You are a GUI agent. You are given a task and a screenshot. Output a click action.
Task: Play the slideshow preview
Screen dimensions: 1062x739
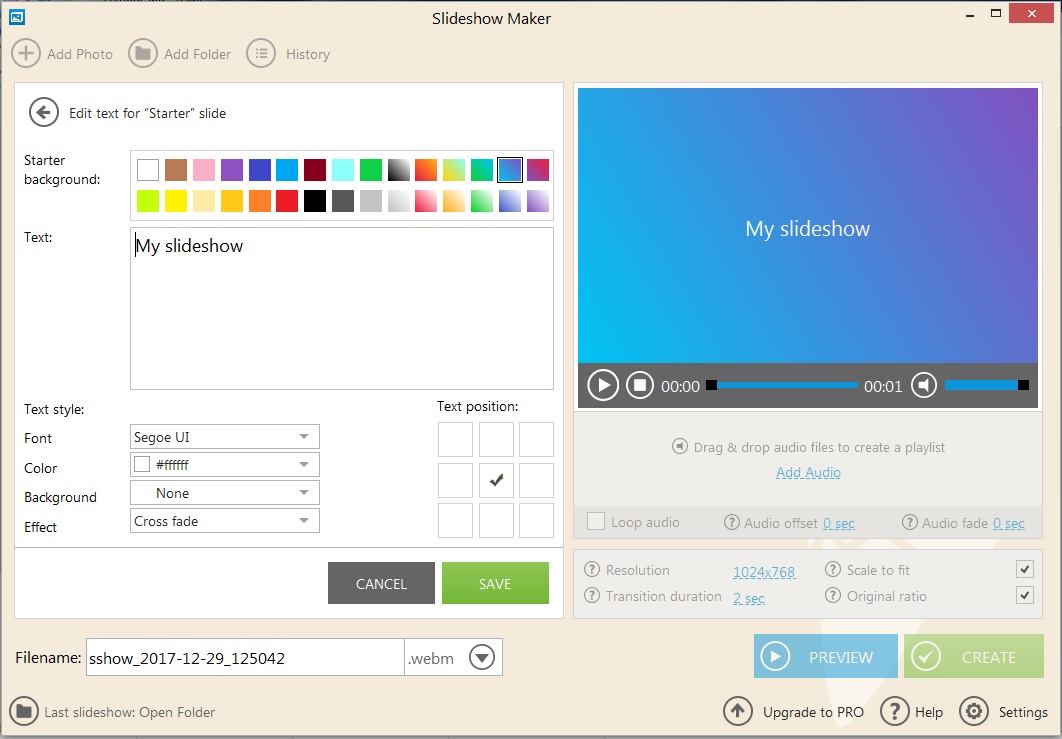[602, 384]
